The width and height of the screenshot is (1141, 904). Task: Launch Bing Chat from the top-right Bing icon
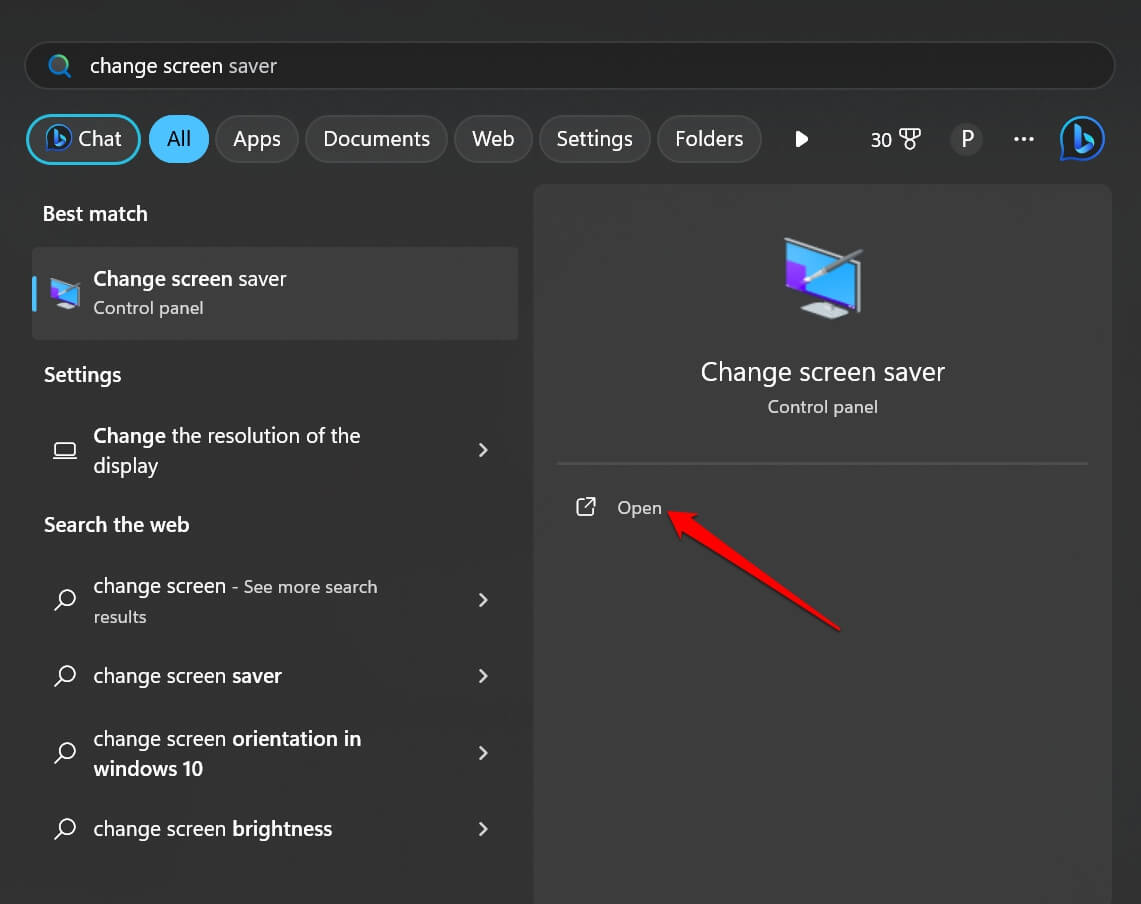click(1082, 139)
